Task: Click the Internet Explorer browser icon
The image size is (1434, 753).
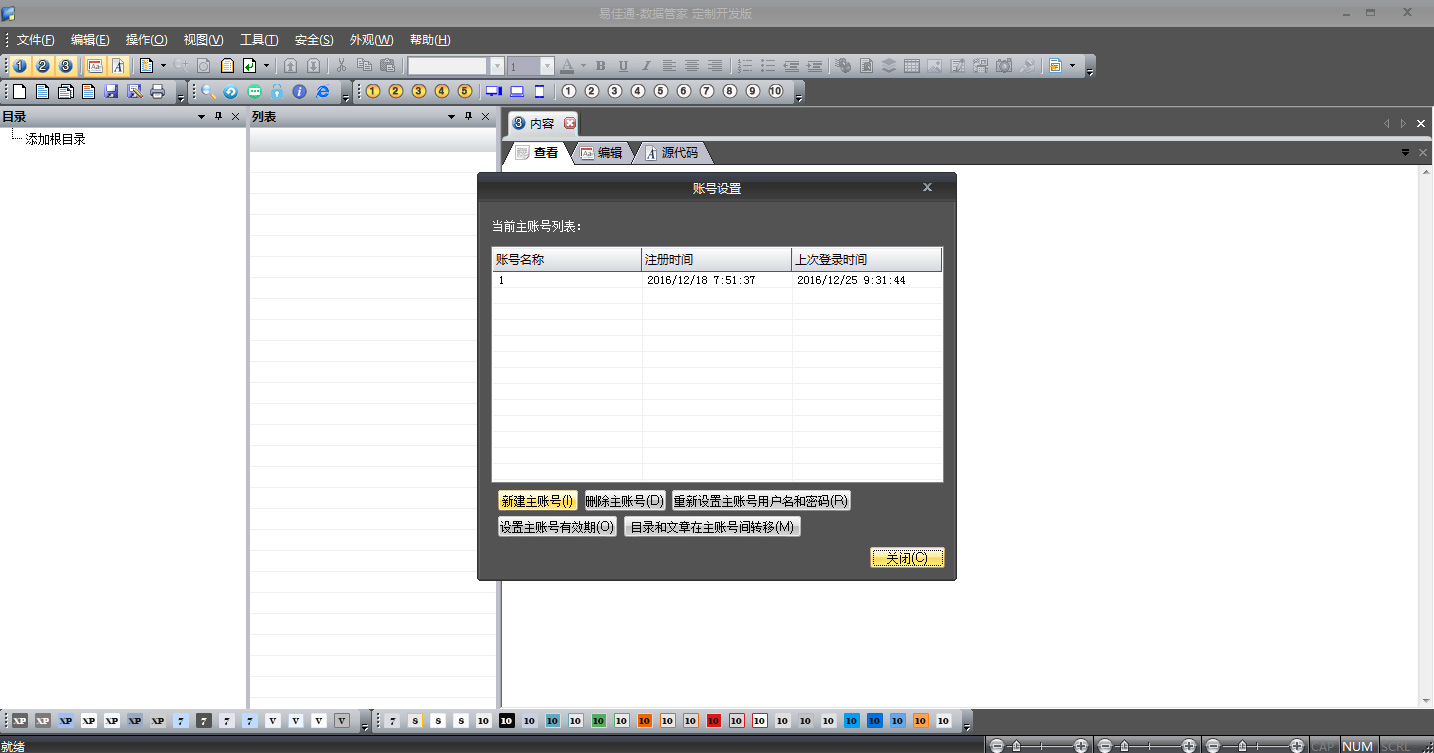Action: point(323,92)
